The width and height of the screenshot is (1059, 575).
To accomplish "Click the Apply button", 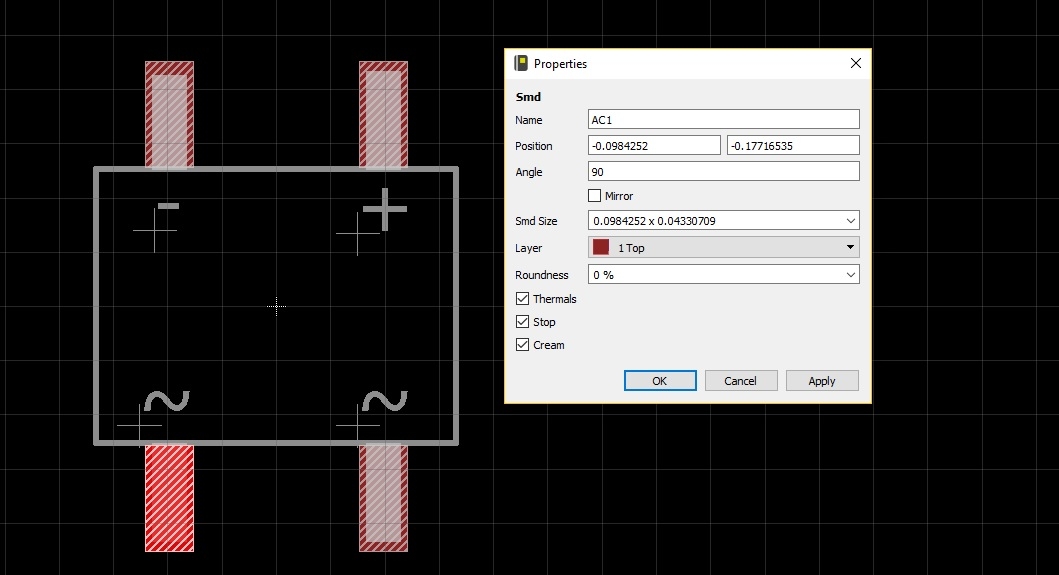I will pos(822,380).
